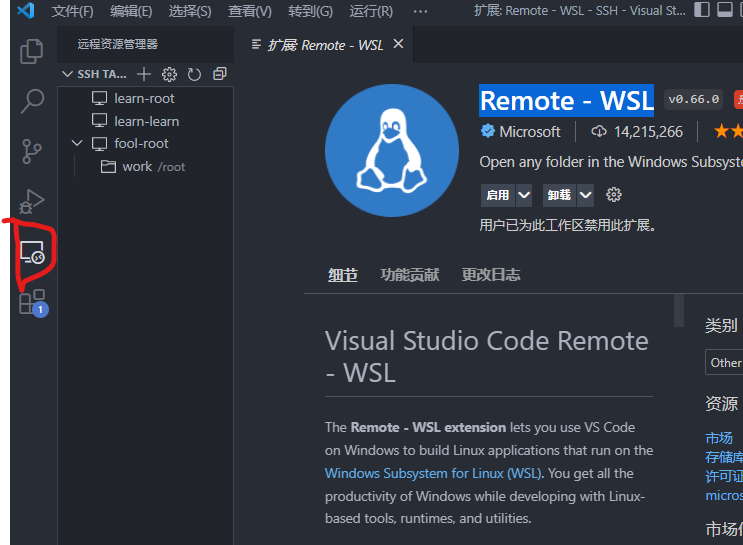Switch to the Details (细节) tab
The image size is (743, 545).
pyautogui.click(x=343, y=275)
